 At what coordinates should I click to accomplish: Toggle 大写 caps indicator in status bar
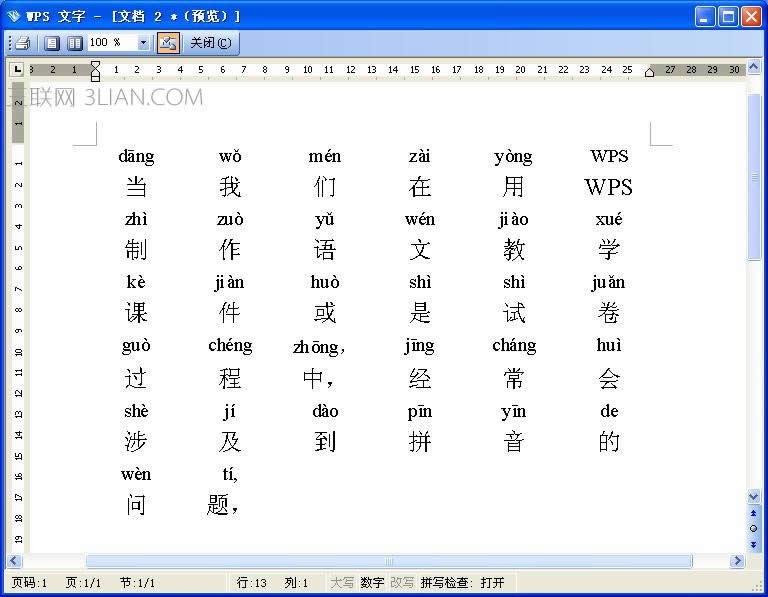coord(342,583)
